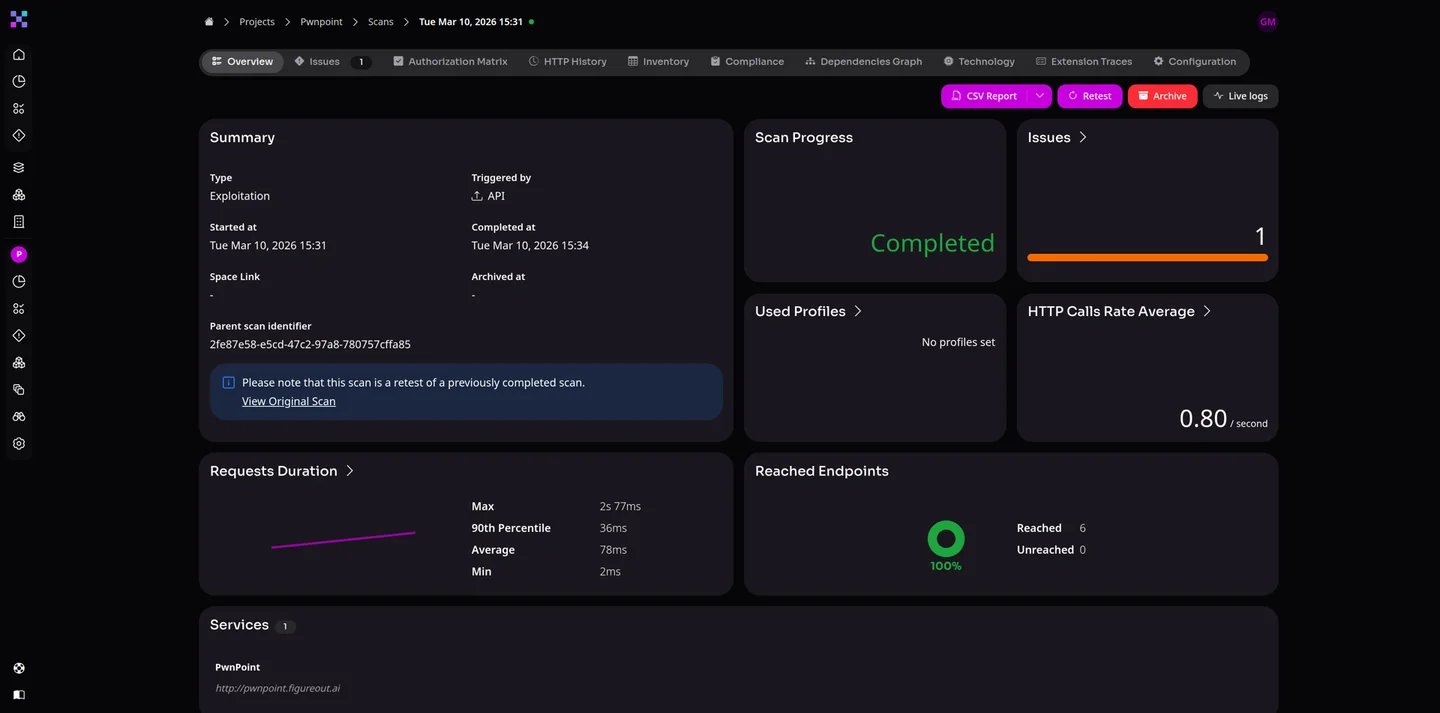1440x713 pixels.
Task: Click the orange Issues progress bar
Action: 1147,257
